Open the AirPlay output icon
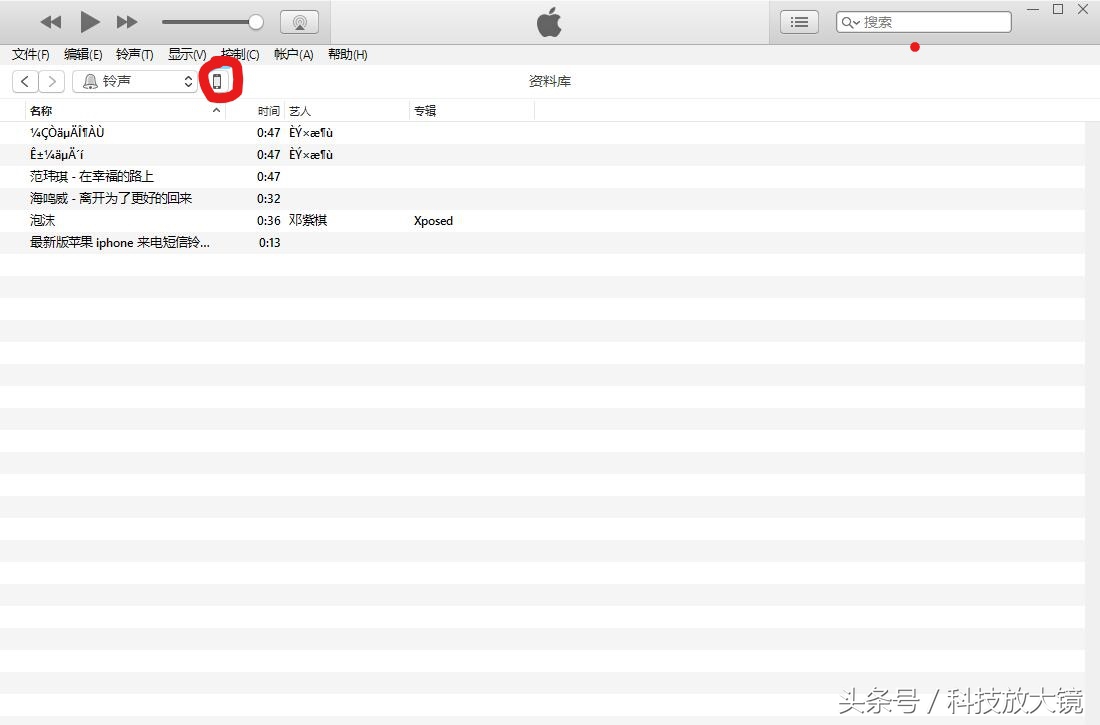This screenshot has width=1100, height=725. point(299,22)
